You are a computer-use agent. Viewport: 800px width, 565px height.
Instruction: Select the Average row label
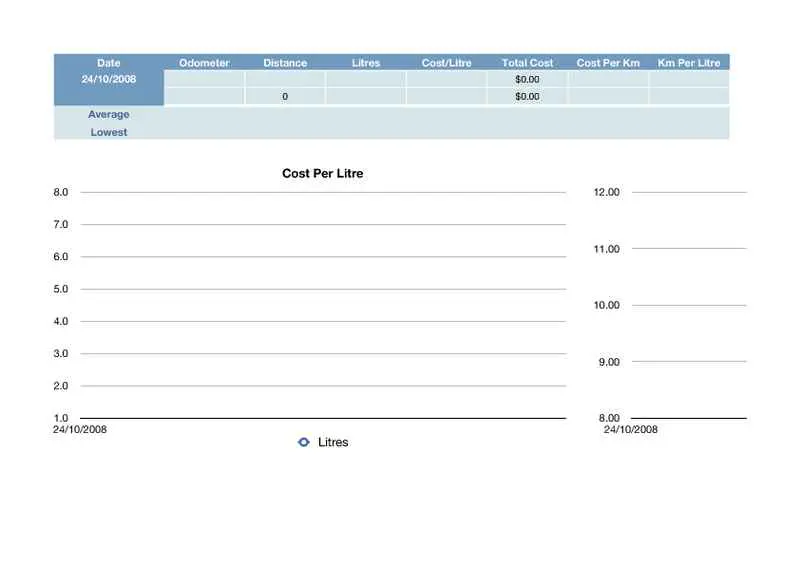pos(109,114)
